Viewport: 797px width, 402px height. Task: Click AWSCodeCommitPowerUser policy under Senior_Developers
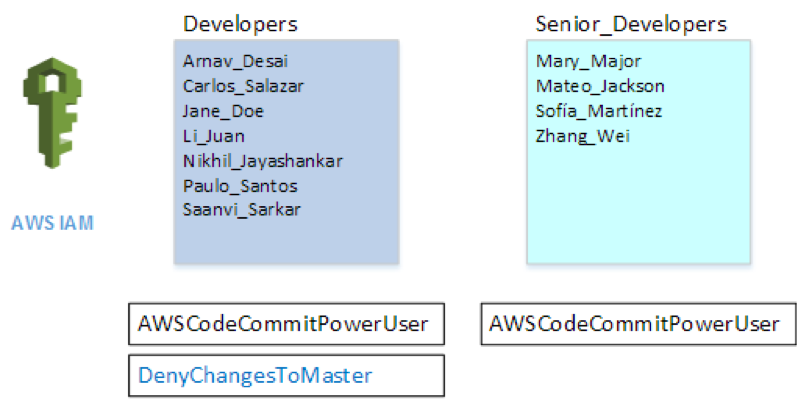click(634, 324)
